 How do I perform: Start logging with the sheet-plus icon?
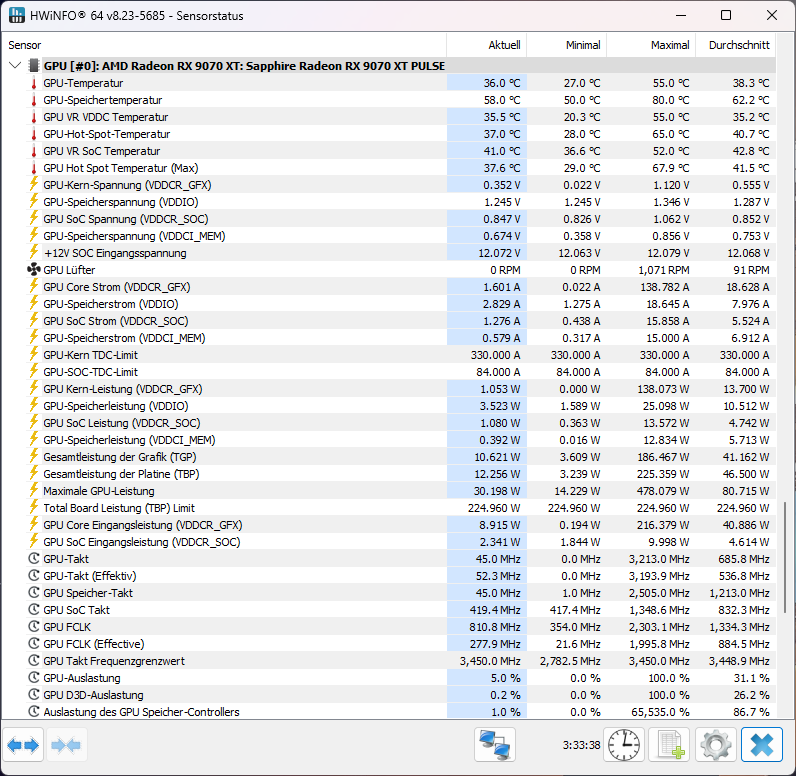[x=669, y=745]
